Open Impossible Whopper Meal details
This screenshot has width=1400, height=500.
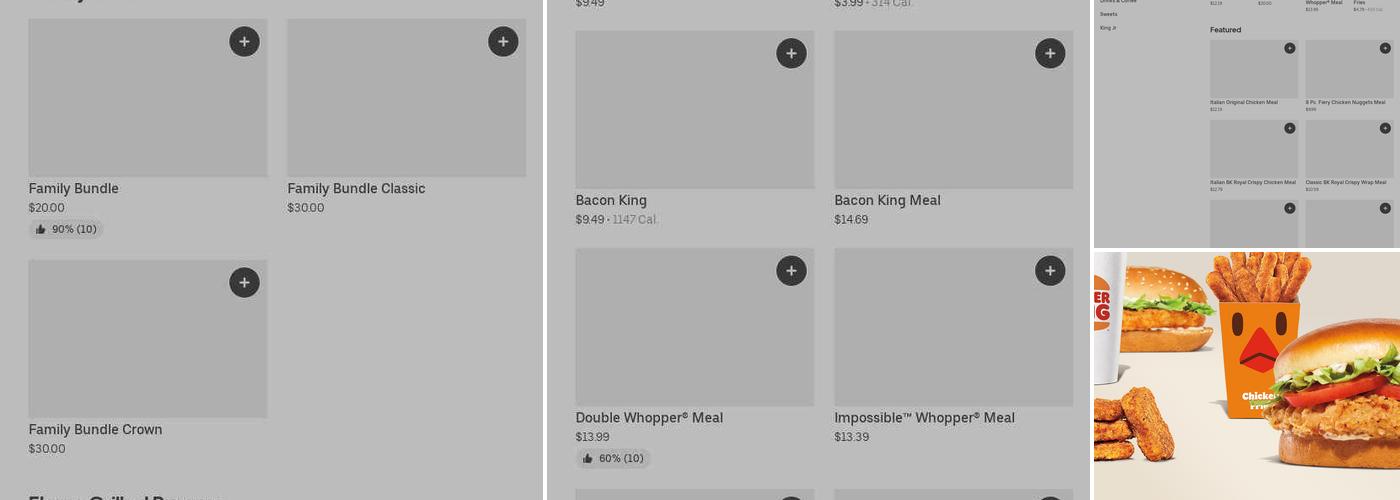tap(924, 418)
